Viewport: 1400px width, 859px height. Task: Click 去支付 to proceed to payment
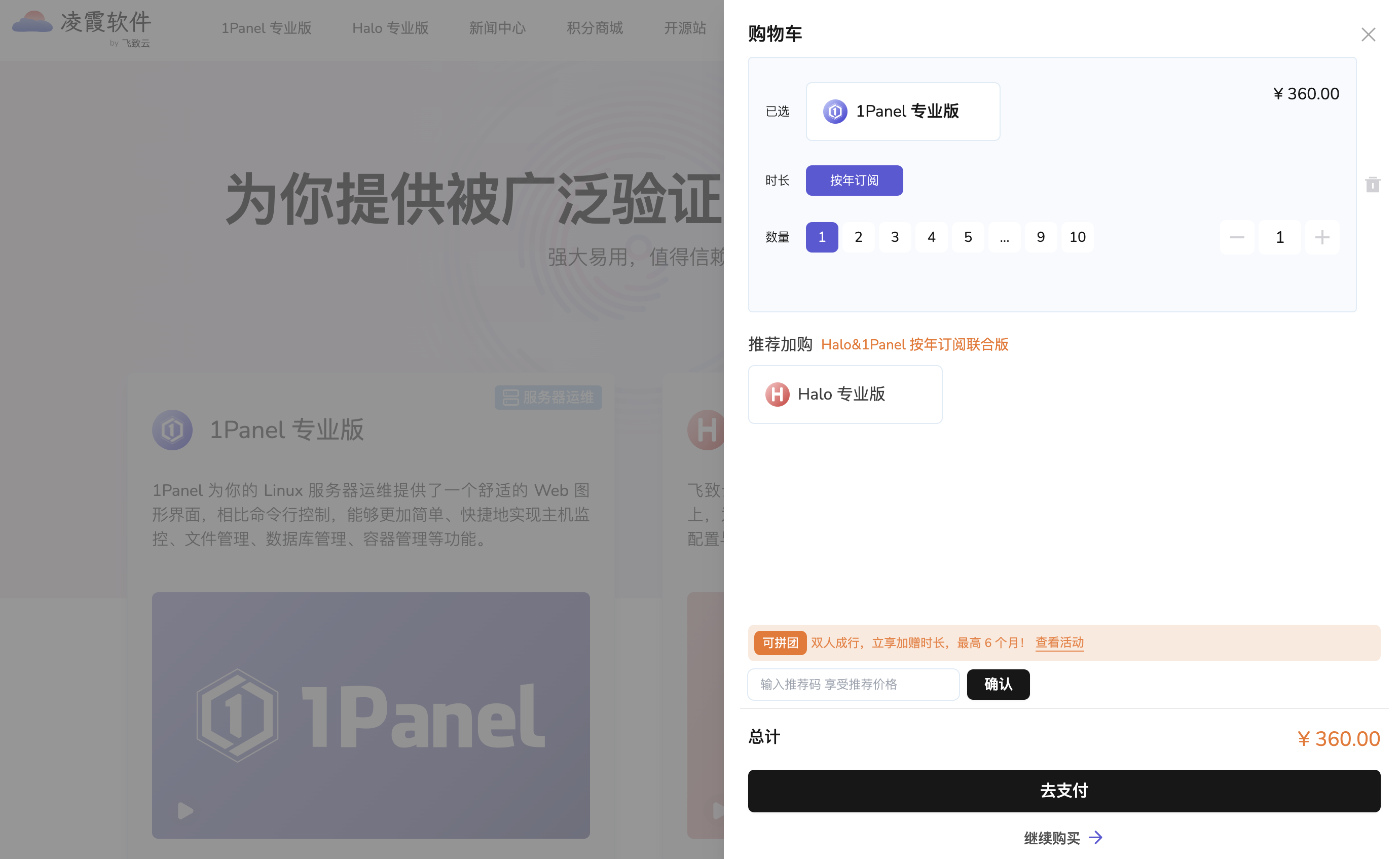pyautogui.click(x=1063, y=791)
